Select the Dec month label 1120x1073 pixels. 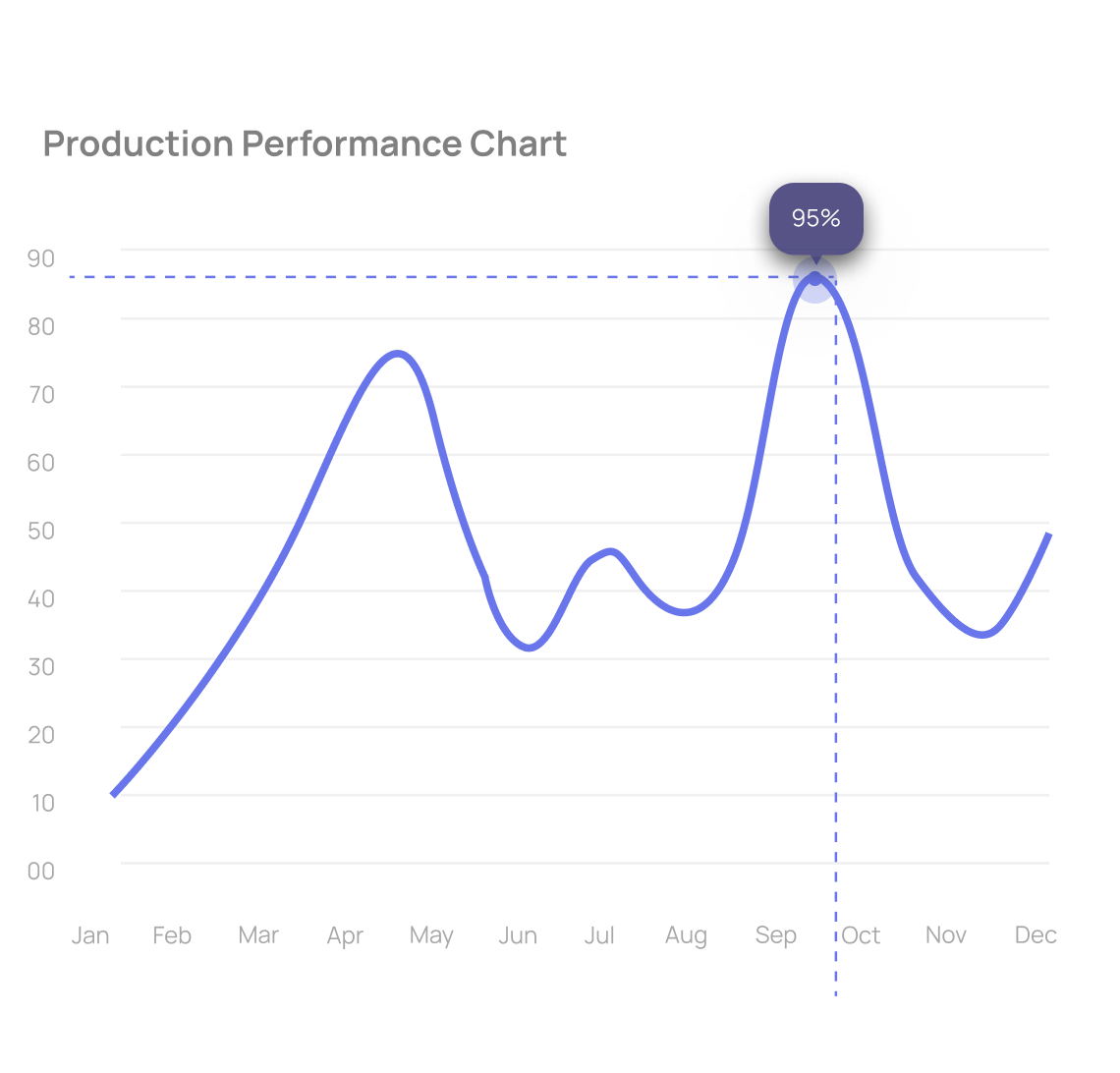pyautogui.click(x=1036, y=935)
